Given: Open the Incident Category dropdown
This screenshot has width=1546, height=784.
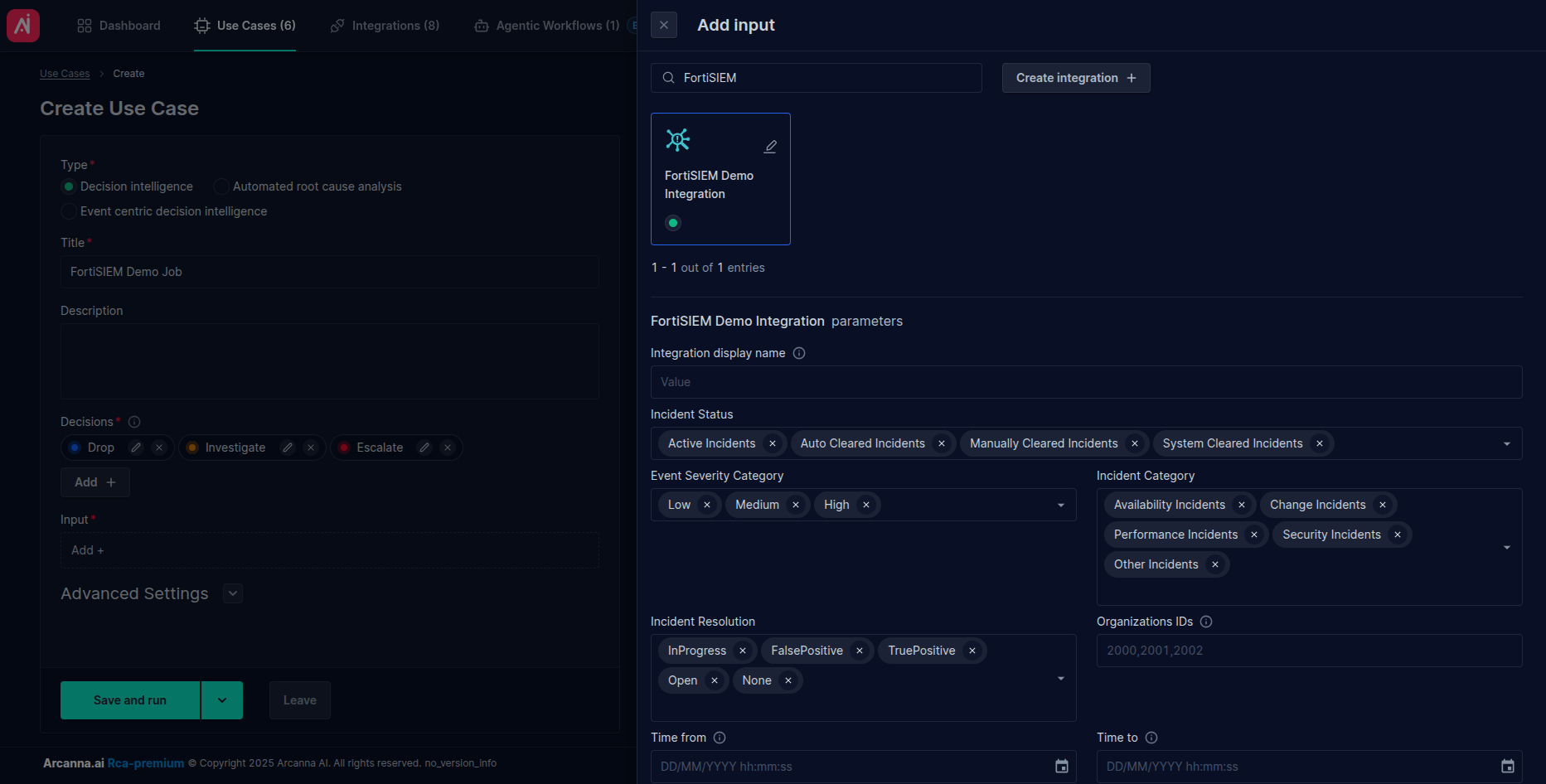Looking at the screenshot, I should [x=1507, y=548].
